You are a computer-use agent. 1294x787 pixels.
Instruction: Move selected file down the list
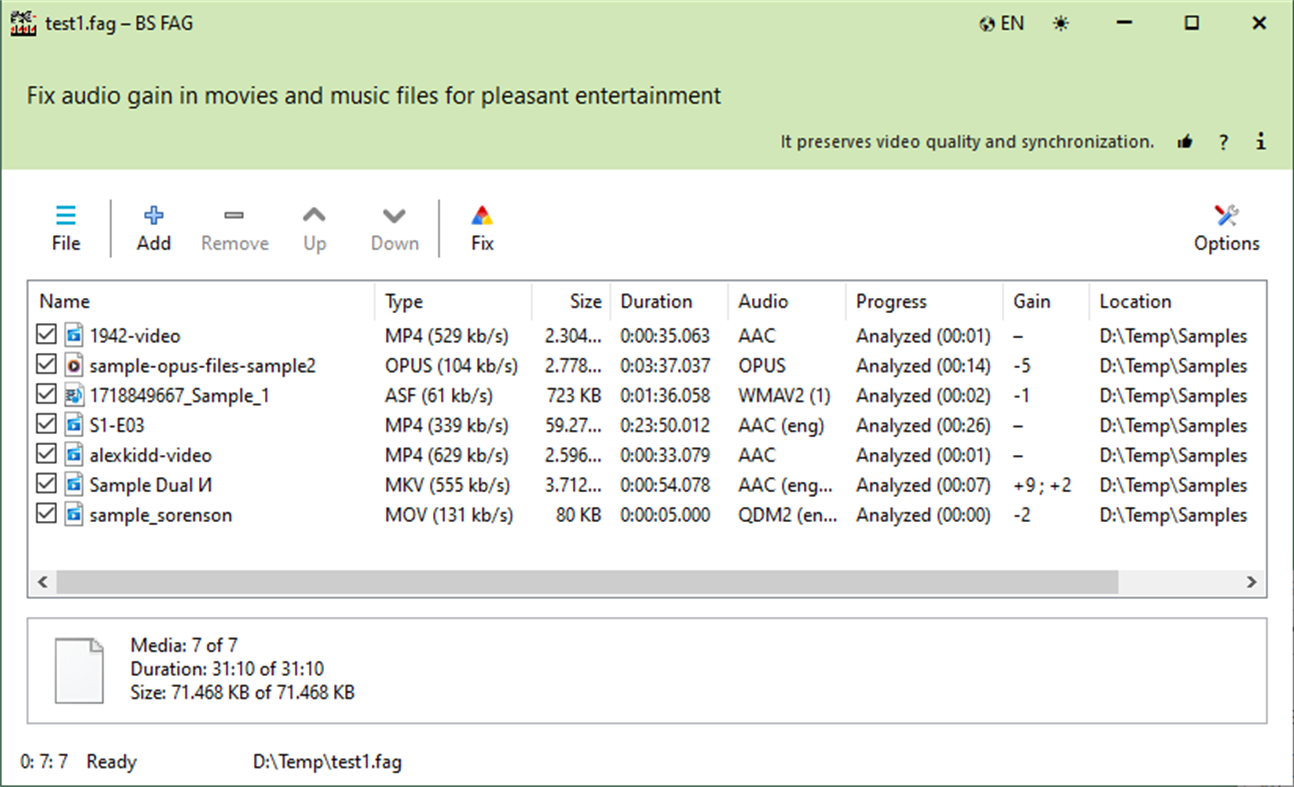click(393, 226)
